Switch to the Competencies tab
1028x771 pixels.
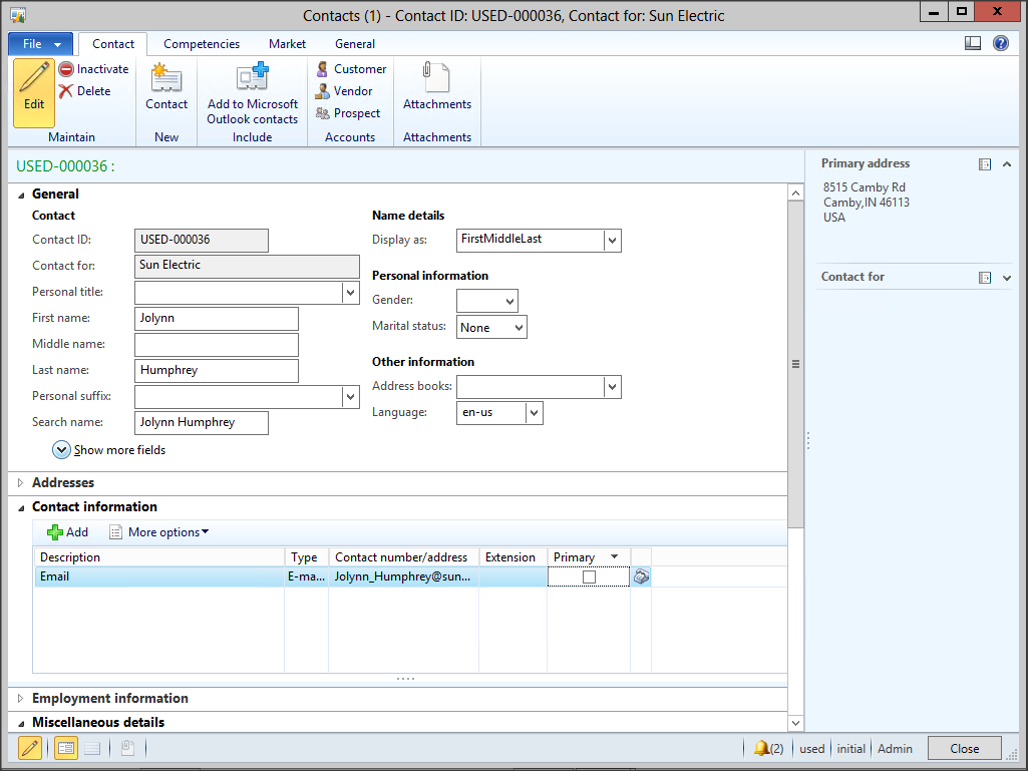coord(201,44)
